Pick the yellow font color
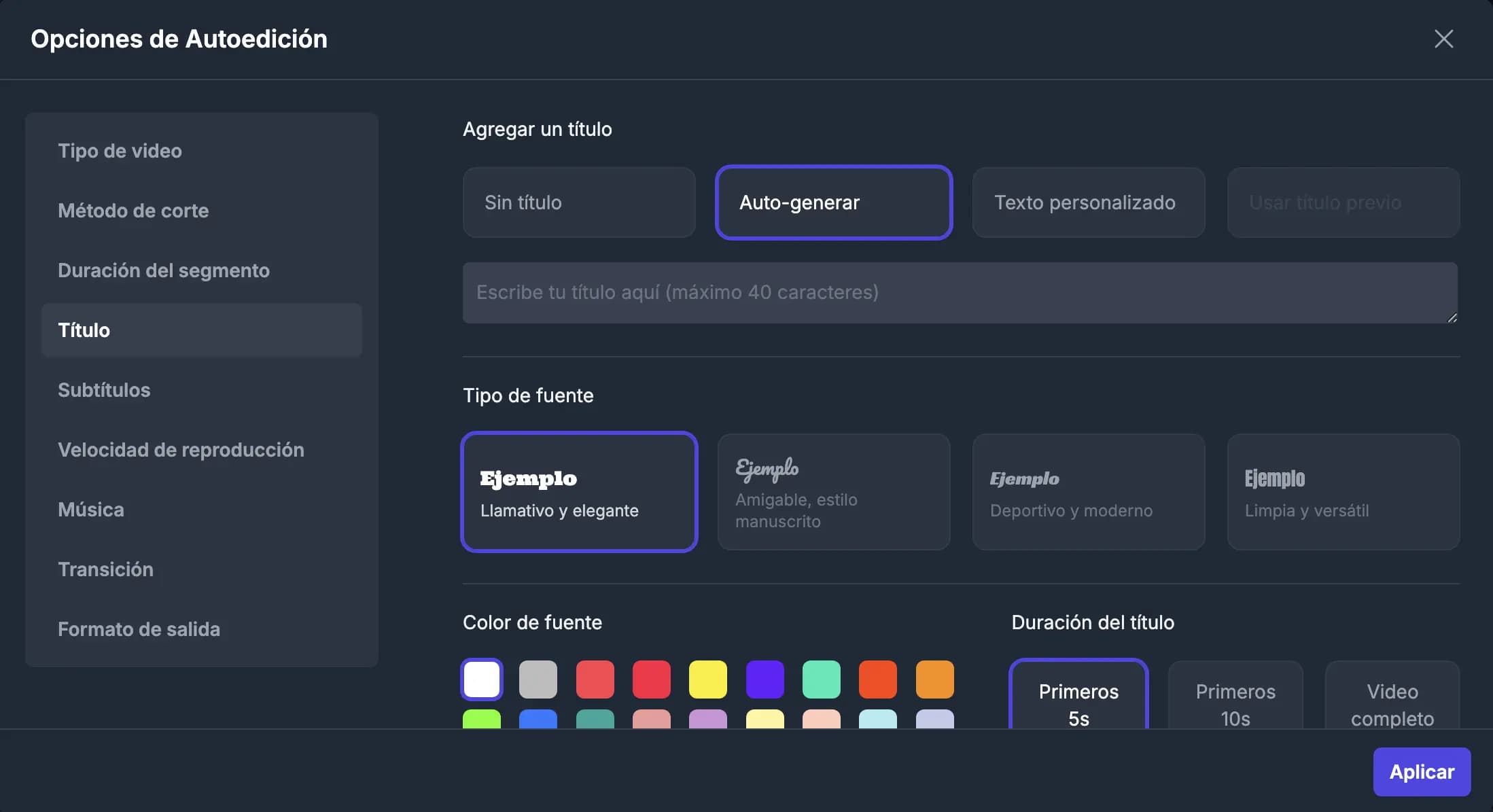This screenshot has height=812, width=1493. 707,679
